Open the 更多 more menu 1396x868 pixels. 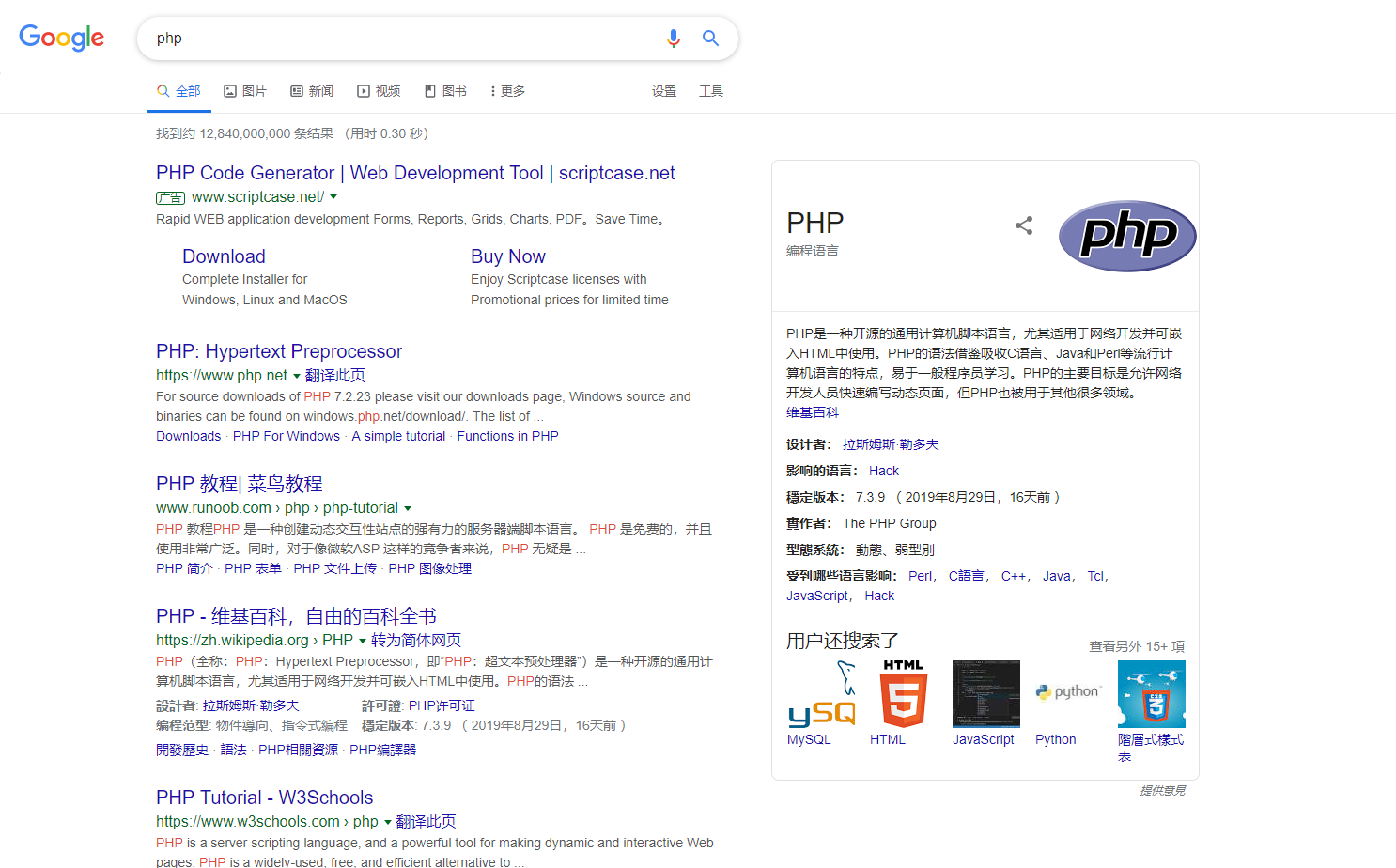coord(507,91)
